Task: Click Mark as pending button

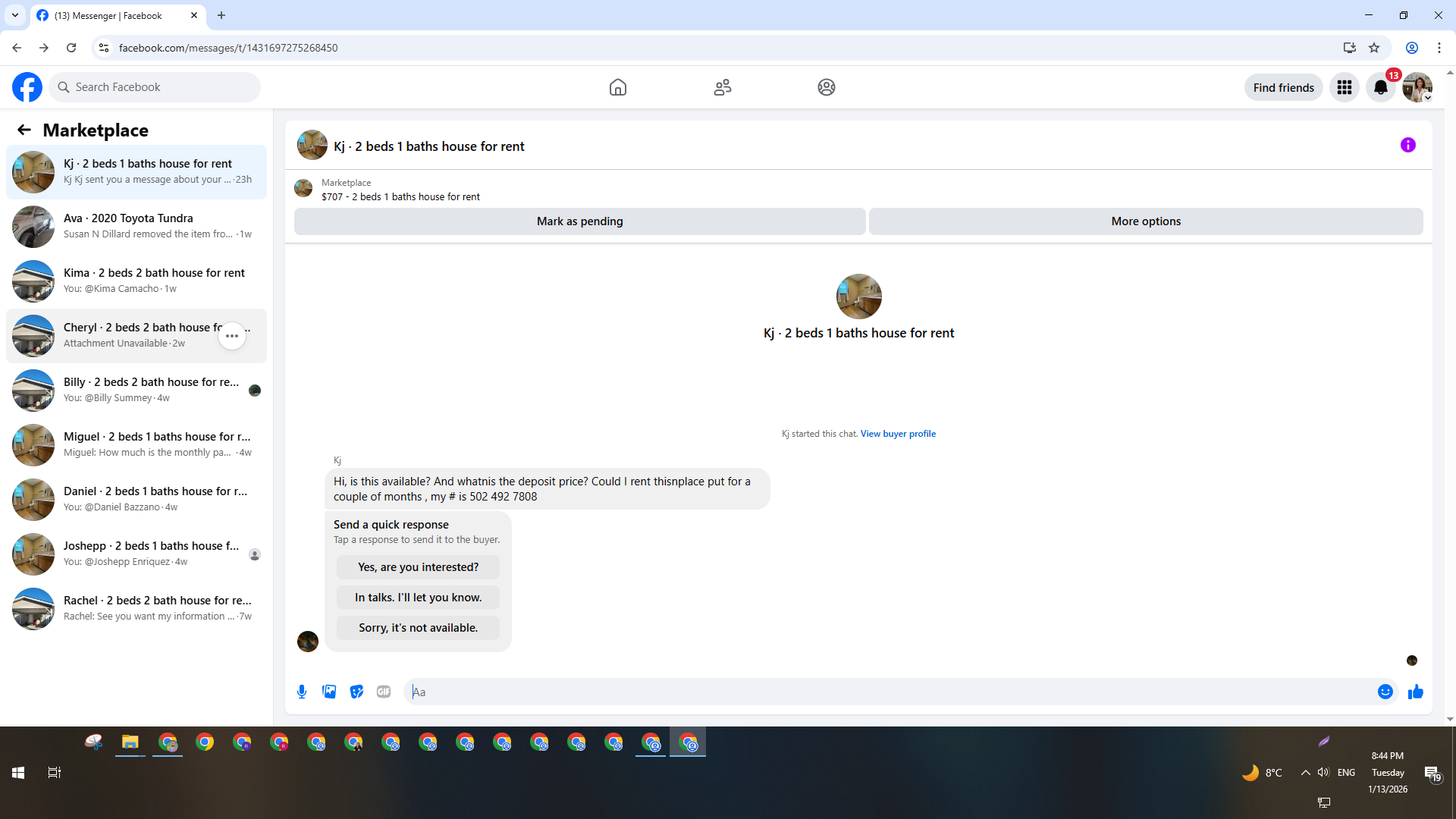Action: pos(579,221)
